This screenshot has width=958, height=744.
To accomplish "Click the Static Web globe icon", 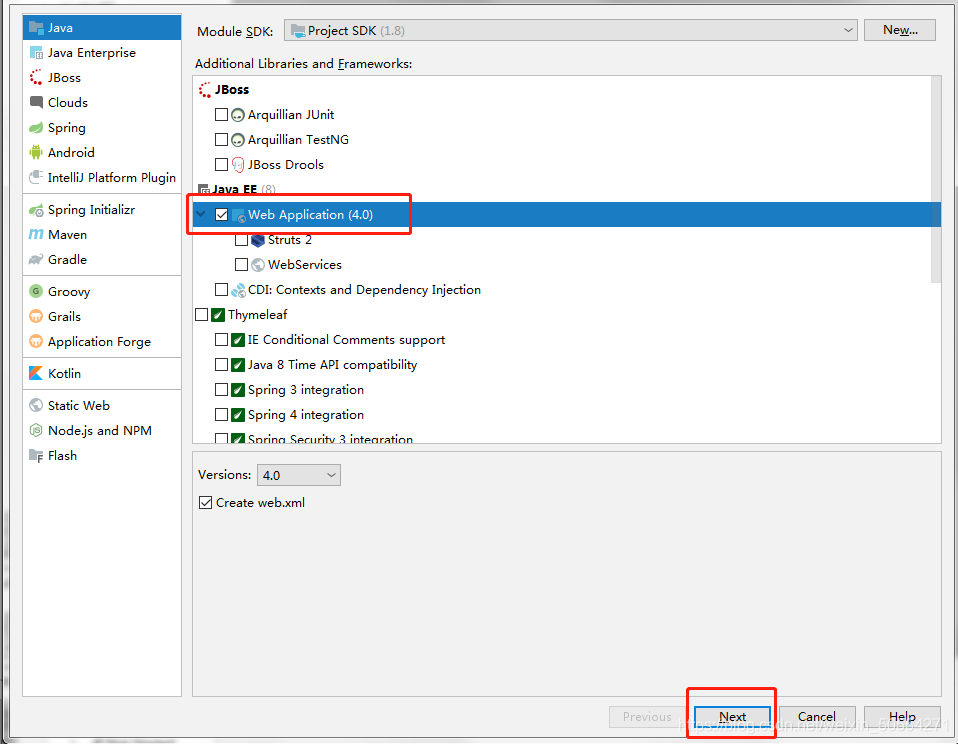I will point(36,406).
